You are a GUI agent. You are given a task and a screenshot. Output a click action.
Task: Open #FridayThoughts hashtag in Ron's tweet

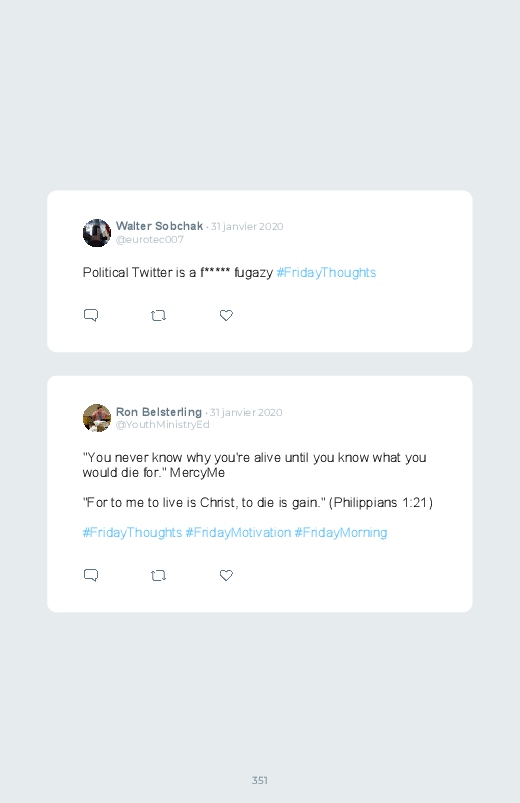tap(132, 533)
